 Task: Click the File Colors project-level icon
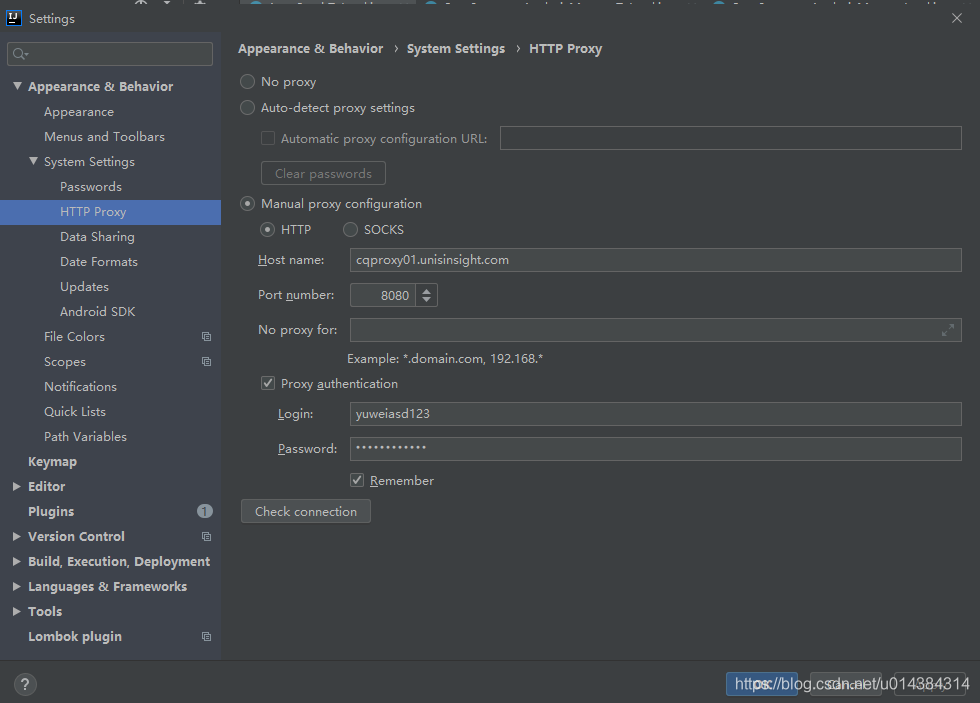click(x=206, y=337)
